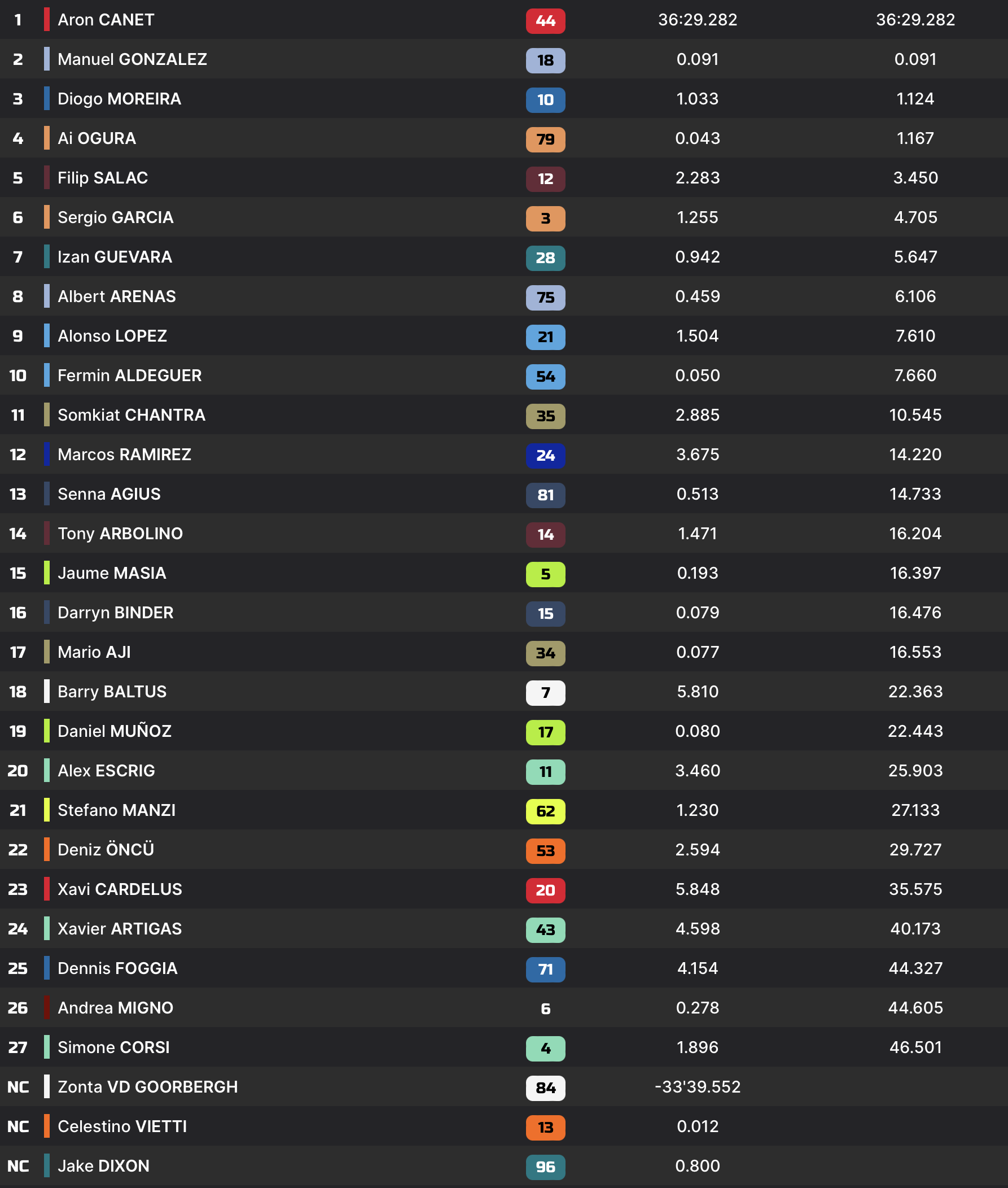Click Andrea Migno's number 6
1008x1188 pixels.
pyautogui.click(x=545, y=1008)
